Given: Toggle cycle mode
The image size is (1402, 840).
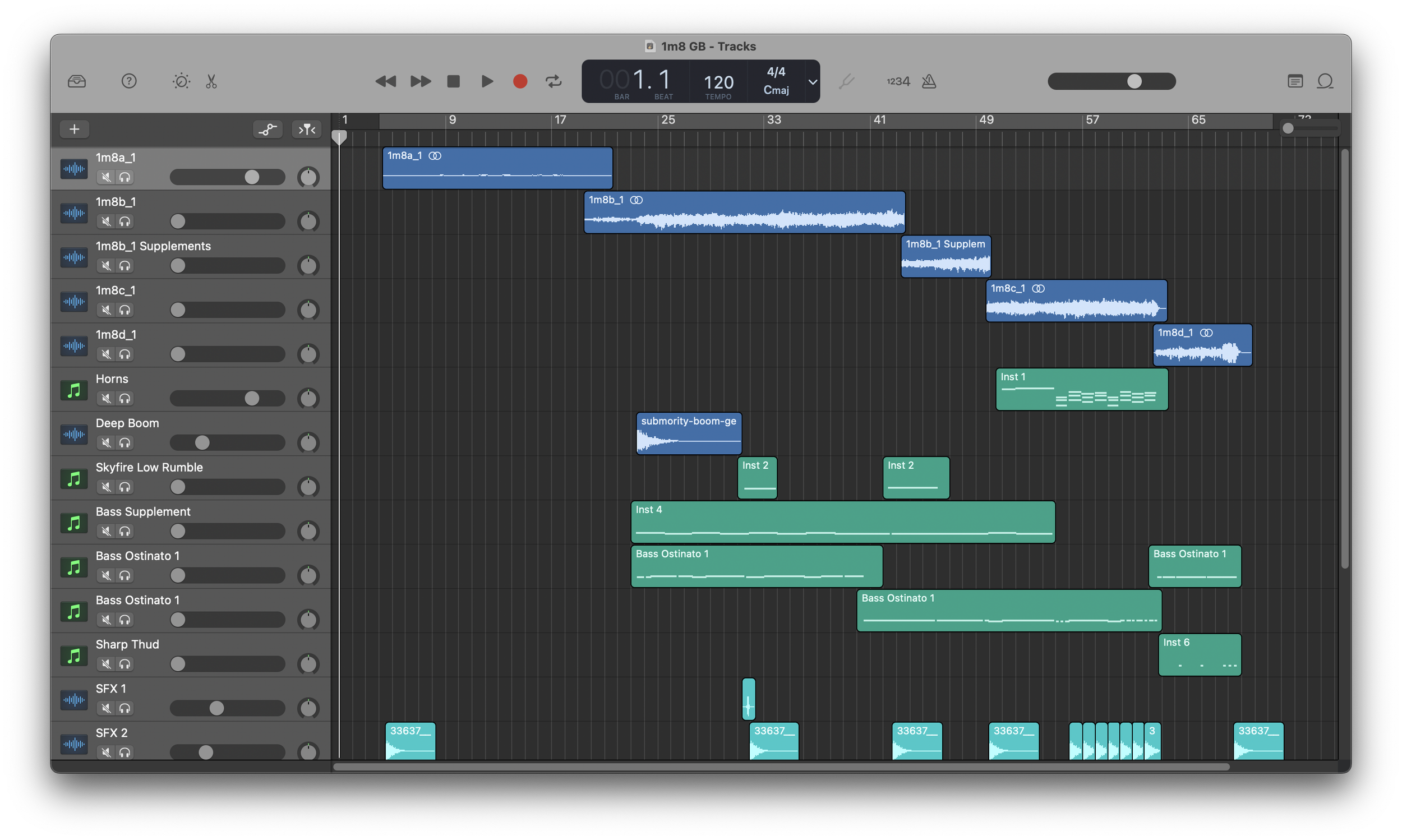Looking at the screenshot, I should pyautogui.click(x=554, y=81).
